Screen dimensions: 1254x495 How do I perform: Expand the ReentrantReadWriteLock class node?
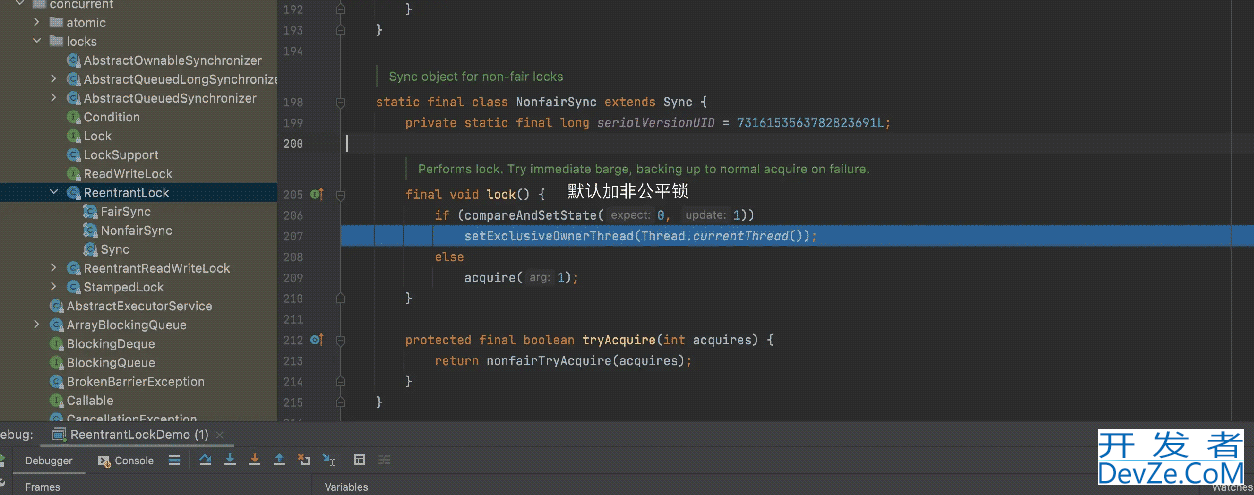point(55,268)
